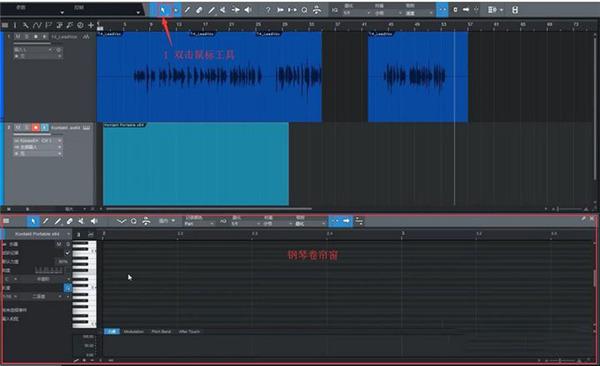Open the scale key C dropdown
This screenshot has width=600, height=366.
pos(11,279)
